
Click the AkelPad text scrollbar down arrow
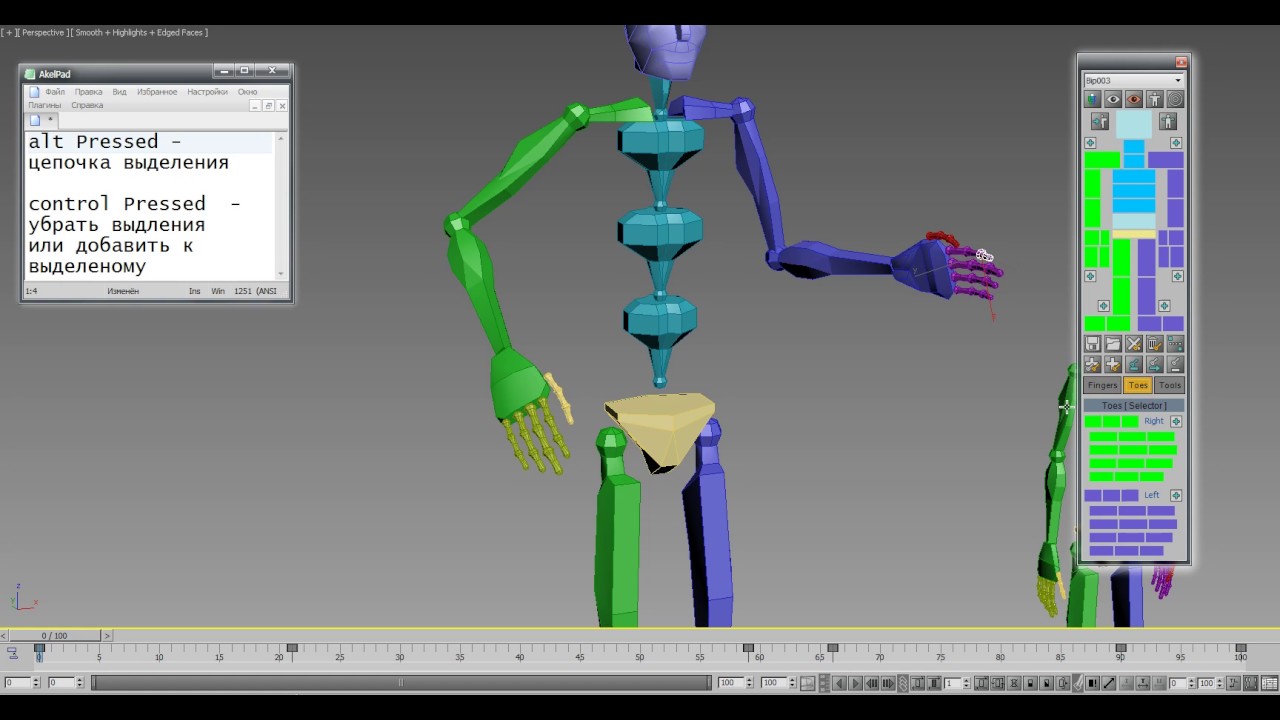pos(281,274)
